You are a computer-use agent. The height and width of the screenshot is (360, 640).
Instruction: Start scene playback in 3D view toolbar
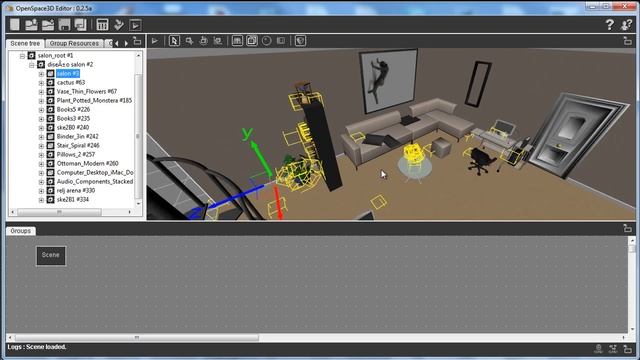pos(155,41)
